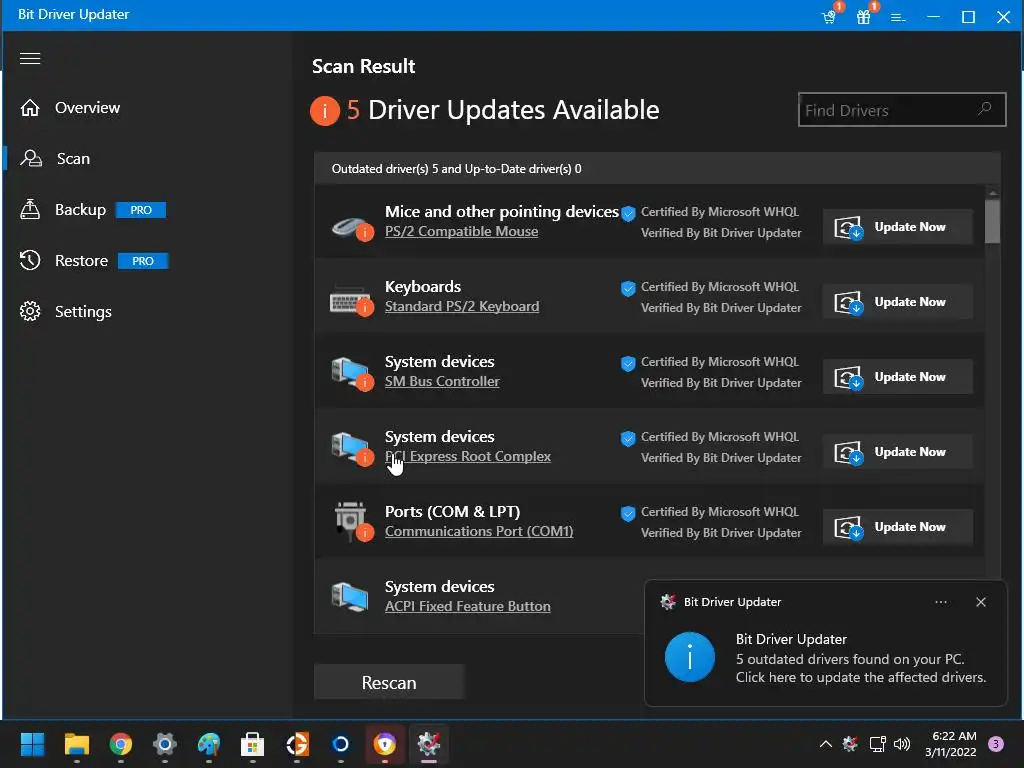This screenshot has height=768, width=1024.
Task: Open the clock showing 6:22 AM
Action: pos(950,744)
